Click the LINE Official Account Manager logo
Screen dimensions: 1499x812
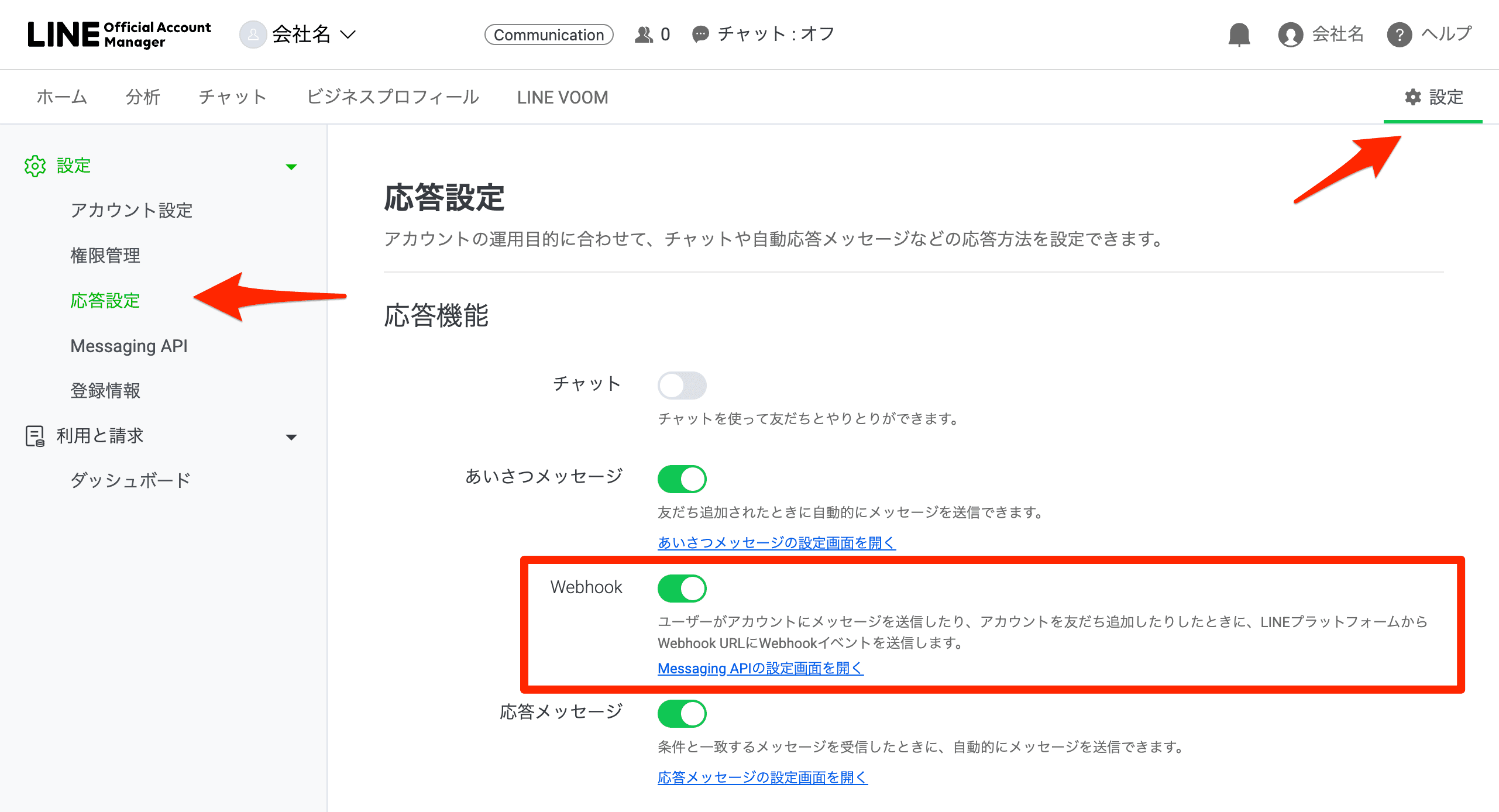pos(119,35)
